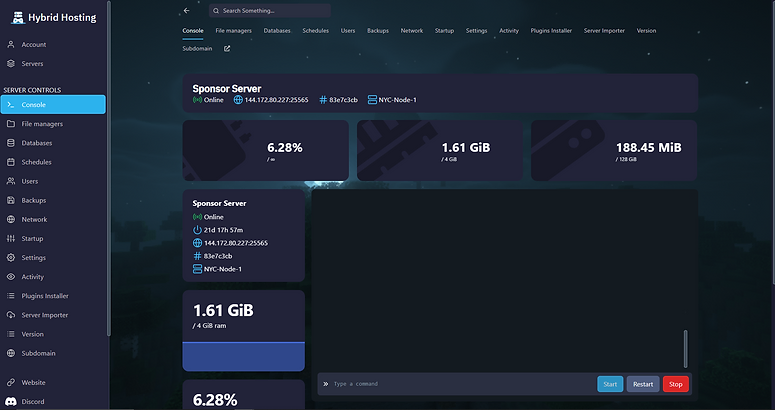
Task: Click the Version list icon in sidebar
Action: [11, 334]
